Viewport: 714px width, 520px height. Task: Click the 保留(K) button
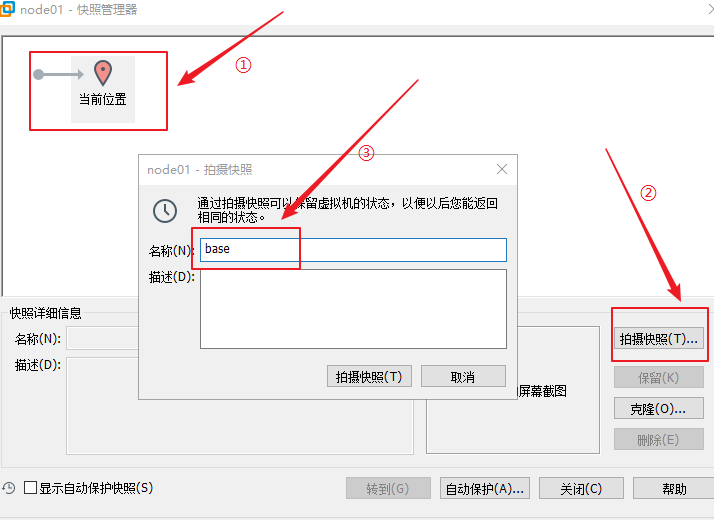coord(659,377)
